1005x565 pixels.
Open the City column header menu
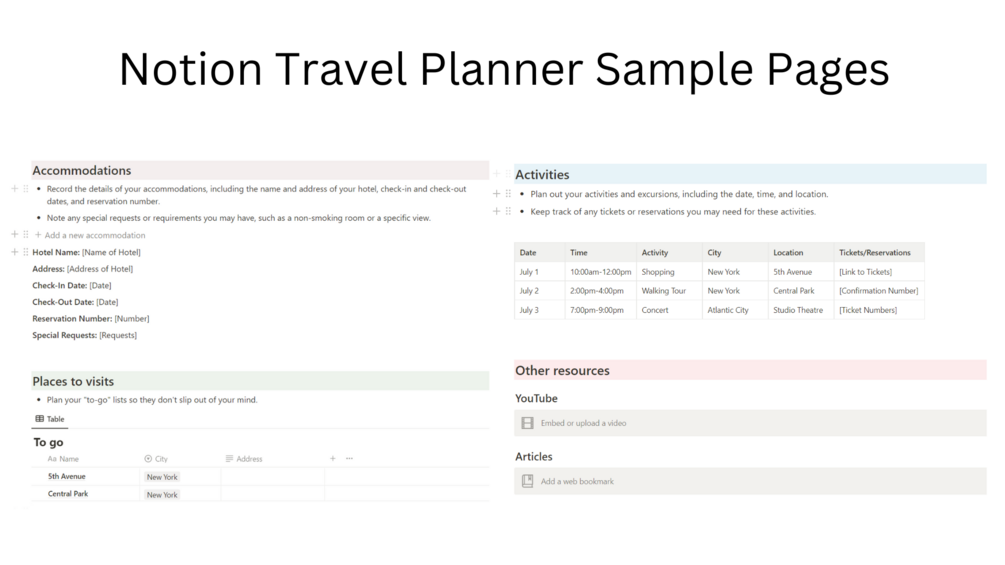(156, 459)
